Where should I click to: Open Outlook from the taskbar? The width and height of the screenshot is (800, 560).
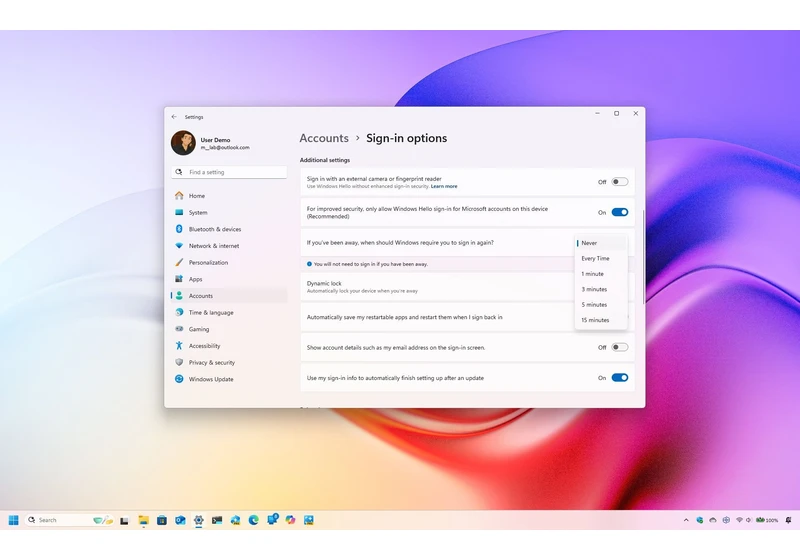pos(180,520)
